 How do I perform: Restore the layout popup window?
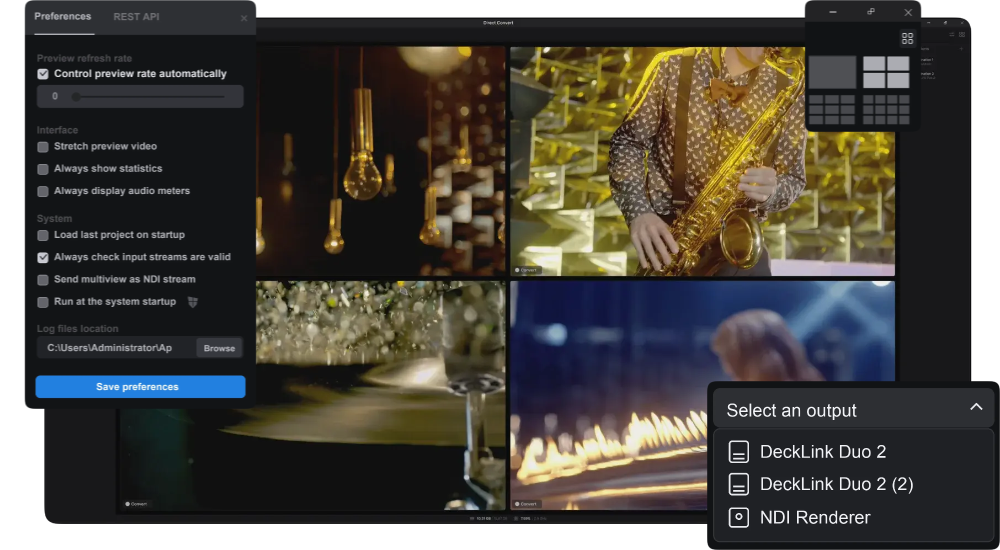click(871, 12)
